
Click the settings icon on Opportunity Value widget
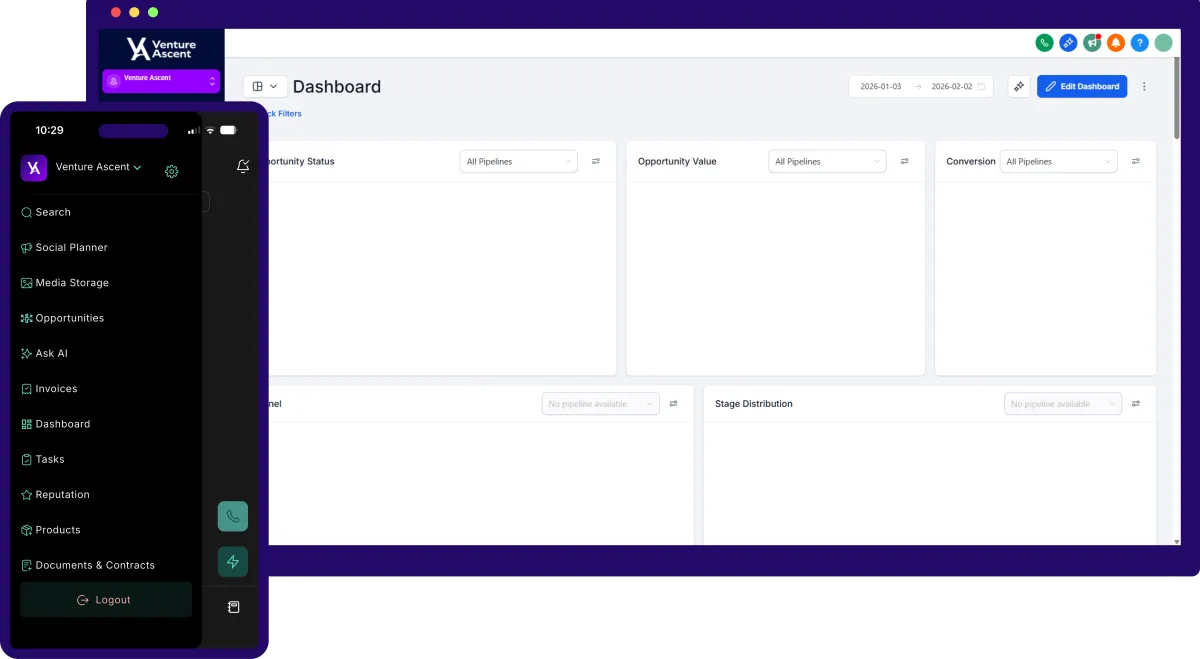(x=904, y=161)
